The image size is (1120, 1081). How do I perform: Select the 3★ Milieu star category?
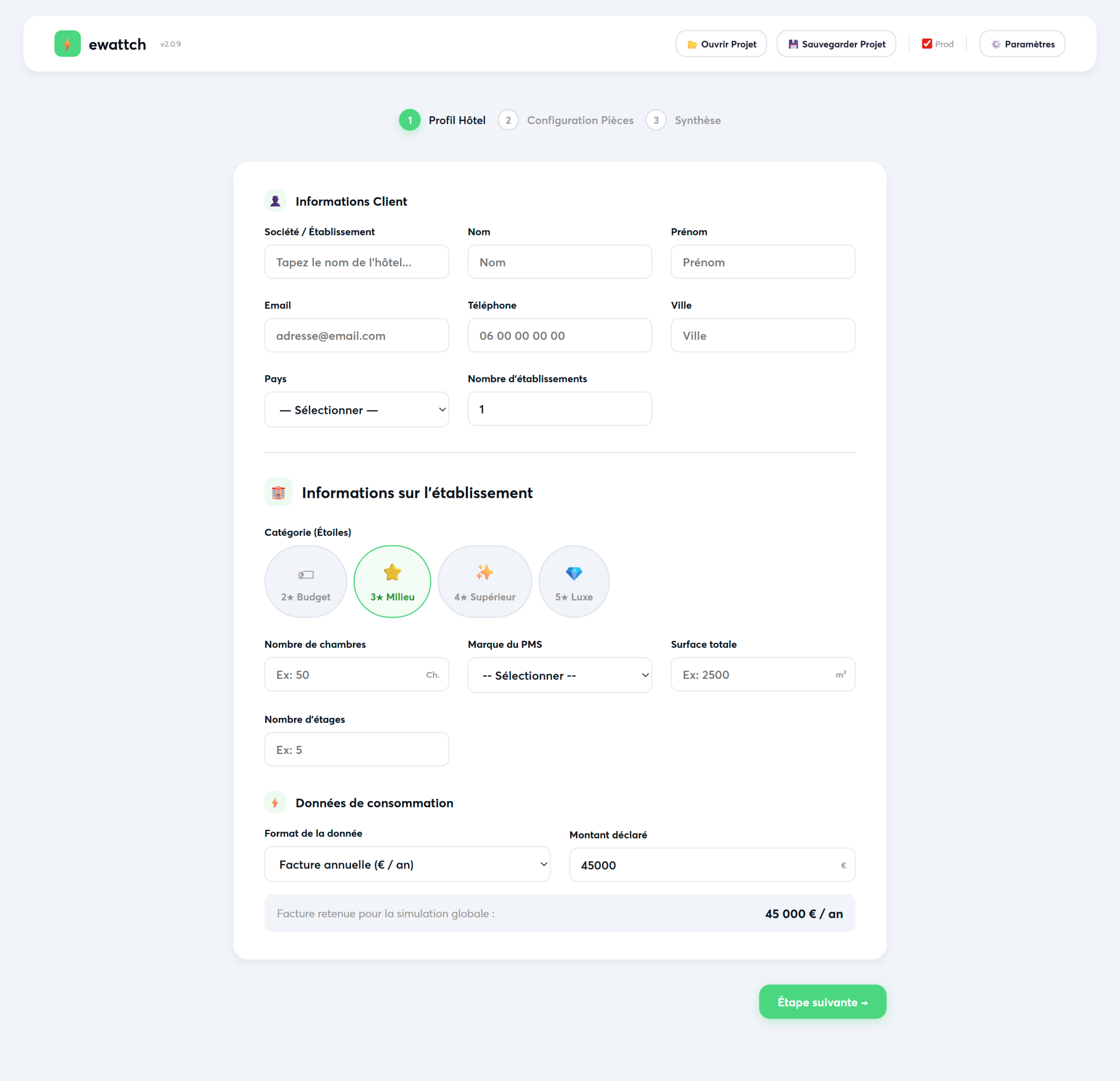(392, 582)
